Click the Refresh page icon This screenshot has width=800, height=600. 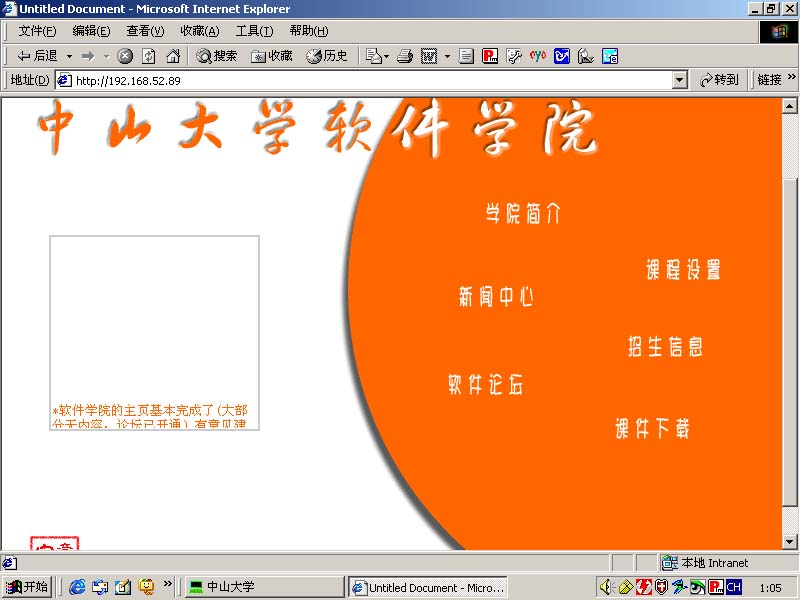tap(149, 56)
